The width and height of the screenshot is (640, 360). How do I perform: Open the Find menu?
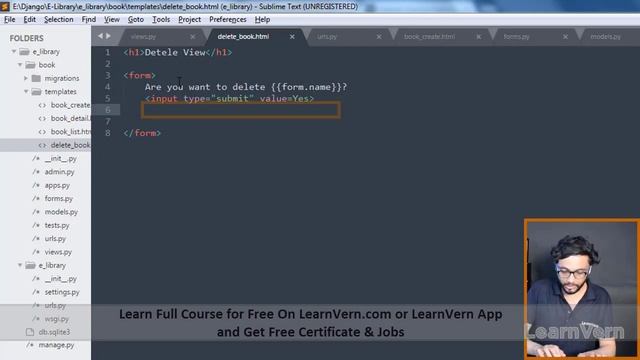pos(89,20)
